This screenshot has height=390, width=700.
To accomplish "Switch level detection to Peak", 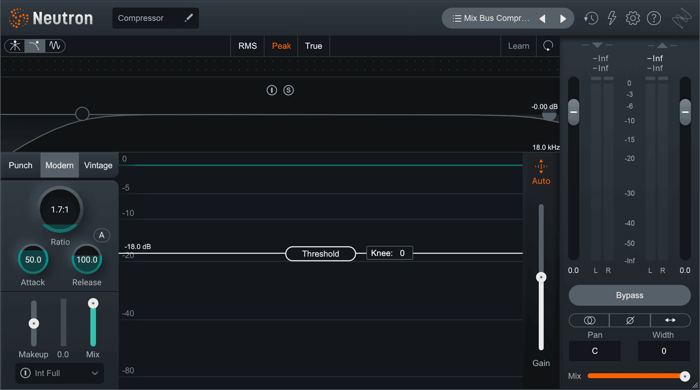I will pos(281,46).
